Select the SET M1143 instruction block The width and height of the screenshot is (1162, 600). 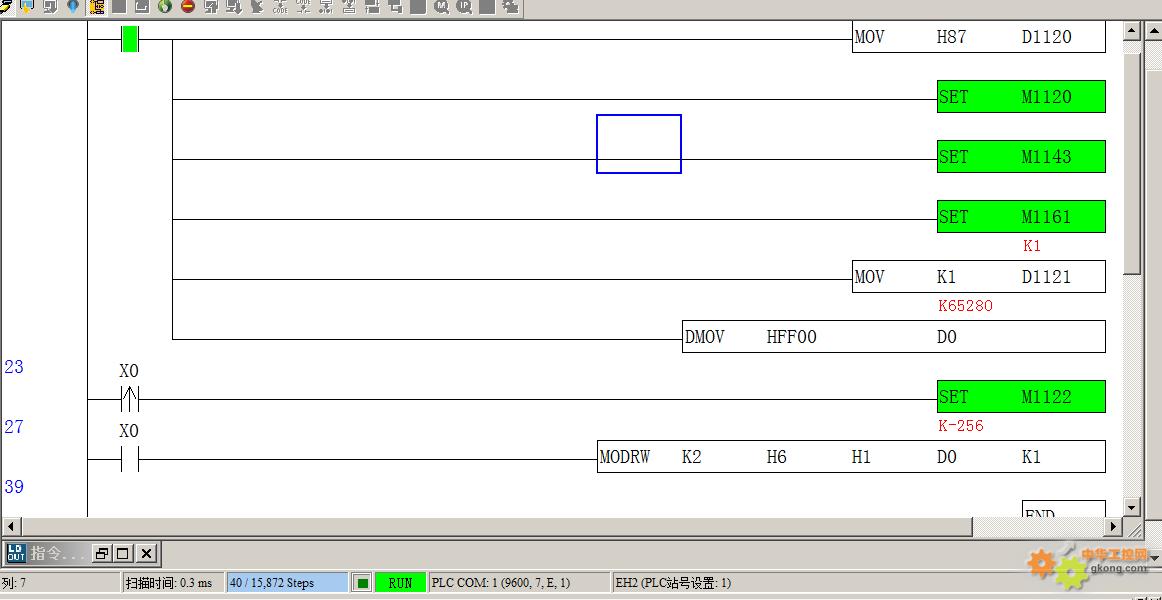point(1020,157)
